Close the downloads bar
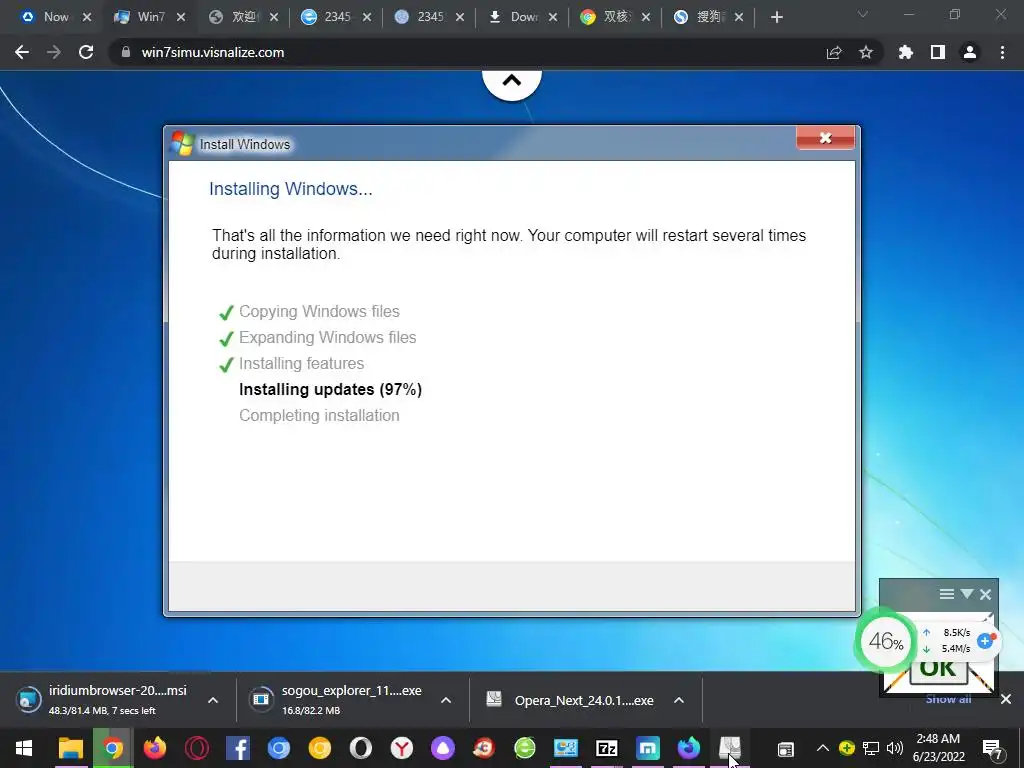 coord(1006,699)
